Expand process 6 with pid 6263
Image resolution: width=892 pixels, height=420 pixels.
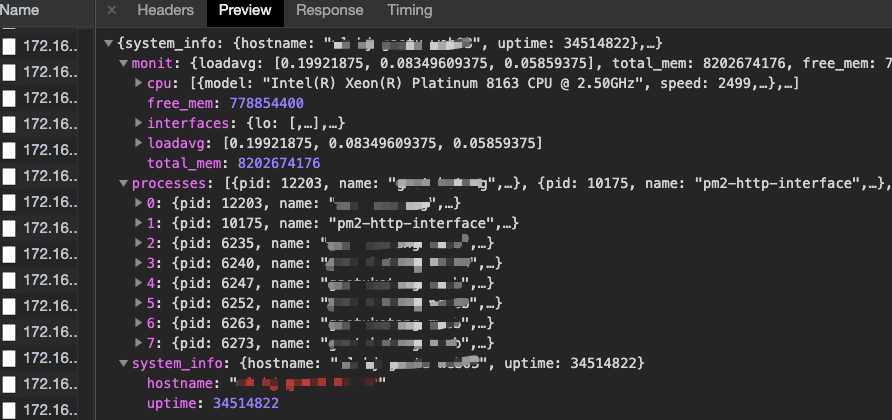[x=138, y=323]
